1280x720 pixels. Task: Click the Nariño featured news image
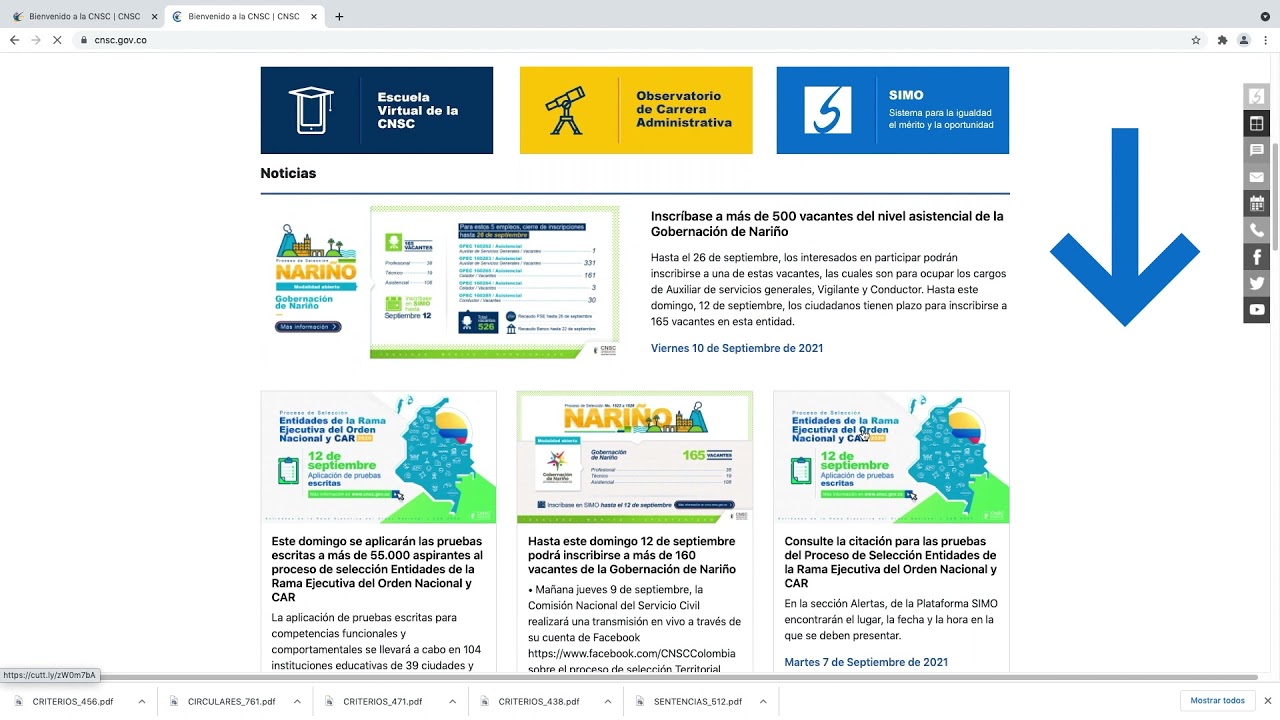coord(440,282)
